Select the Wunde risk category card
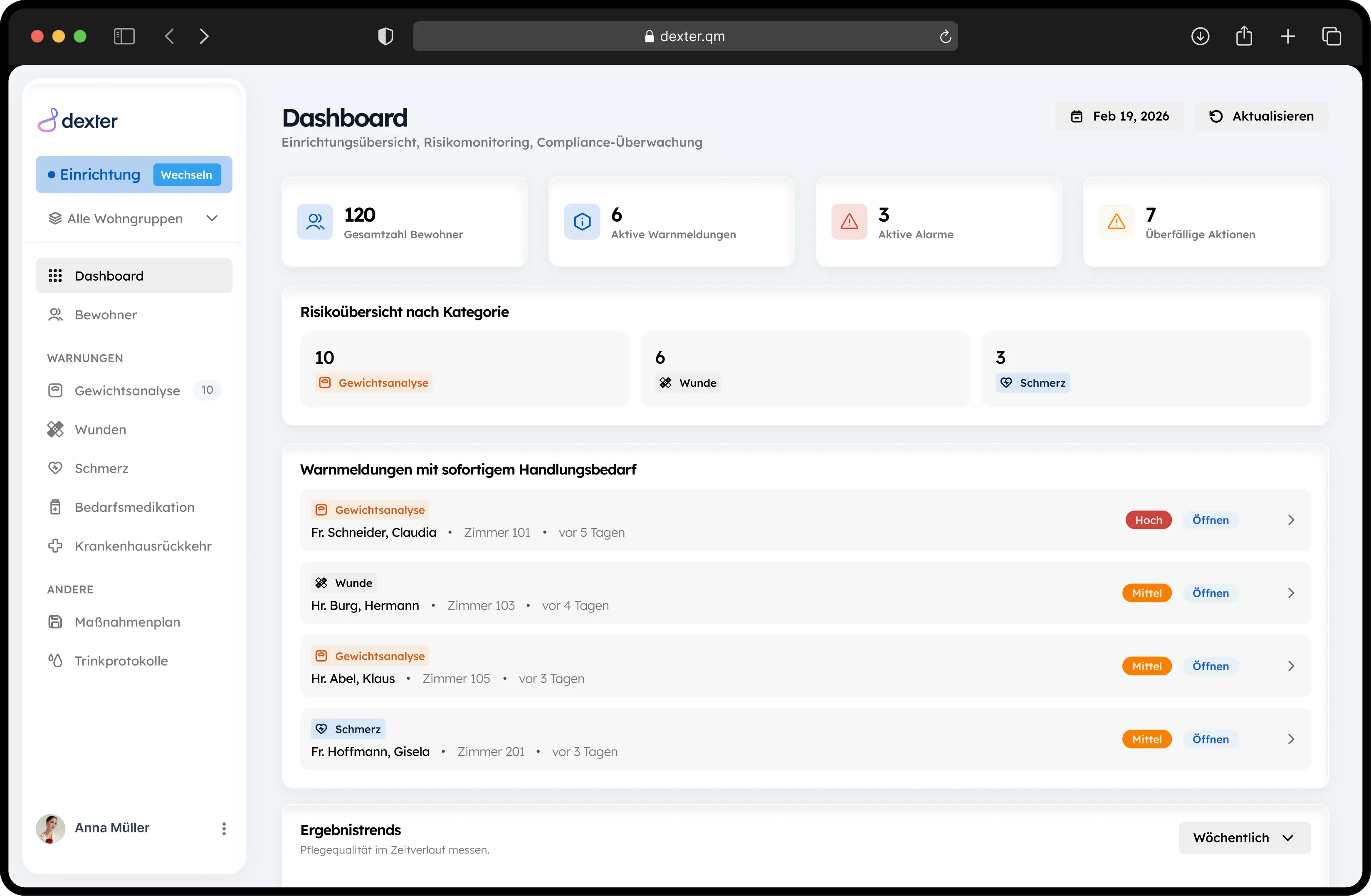The width and height of the screenshot is (1371, 896). tap(805, 369)
